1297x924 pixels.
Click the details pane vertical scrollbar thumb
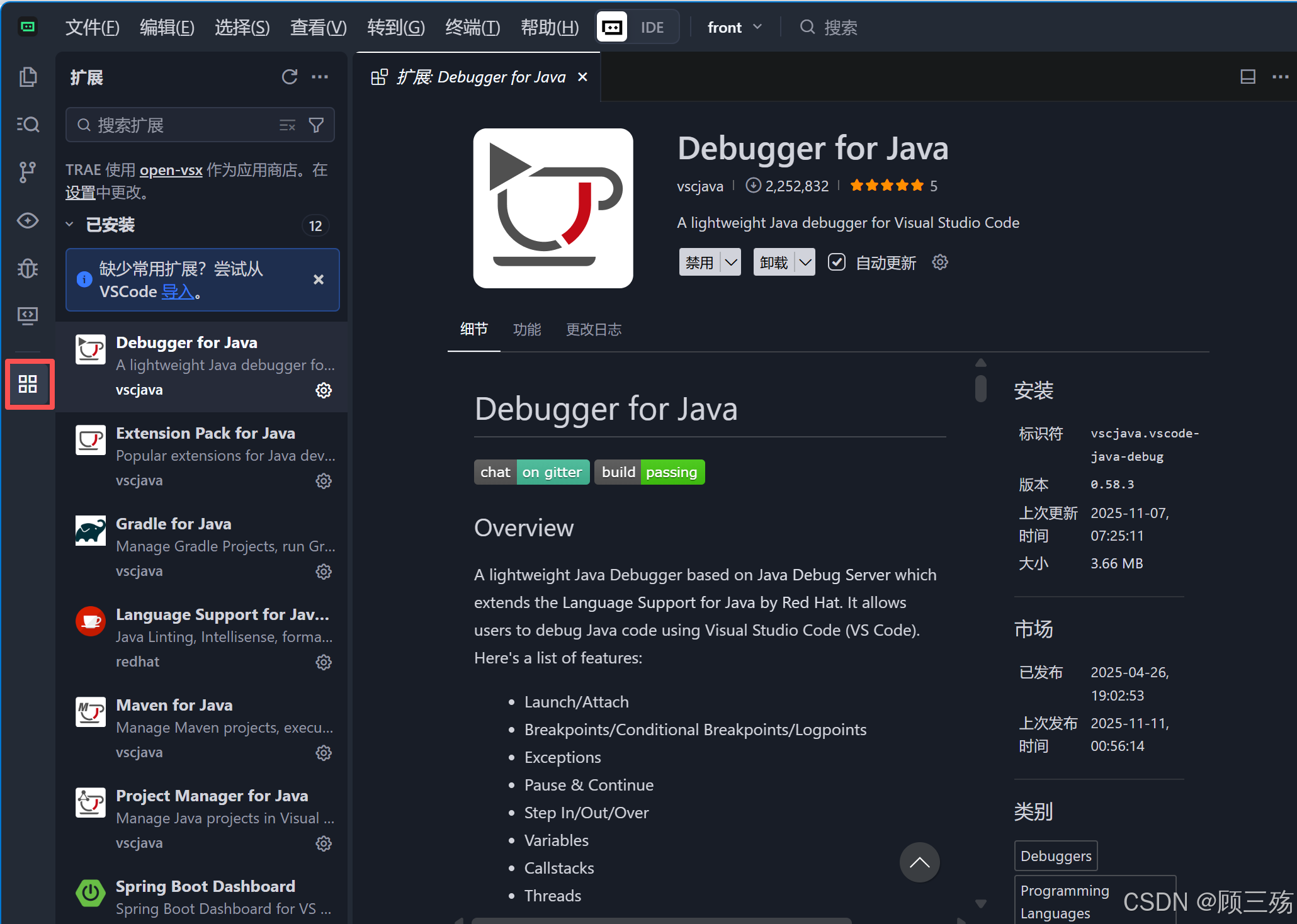click(980, 387)
